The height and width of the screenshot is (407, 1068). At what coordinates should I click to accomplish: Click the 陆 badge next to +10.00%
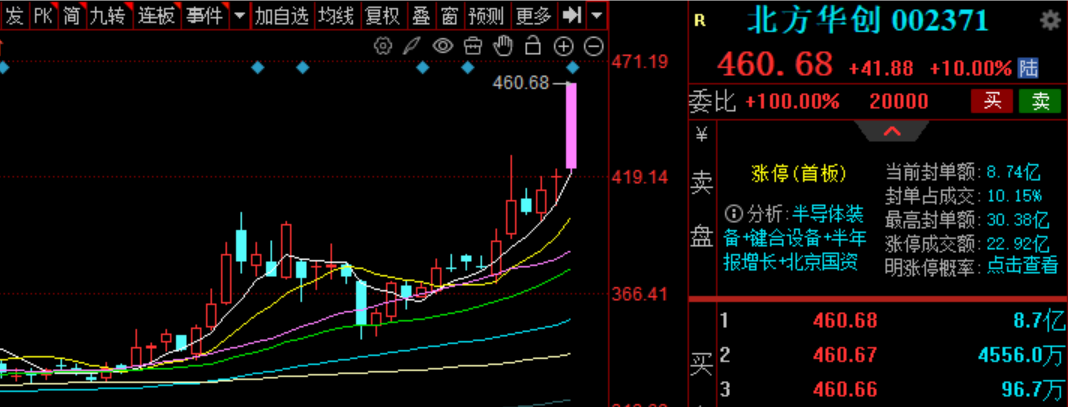(x=1028, y=68)
